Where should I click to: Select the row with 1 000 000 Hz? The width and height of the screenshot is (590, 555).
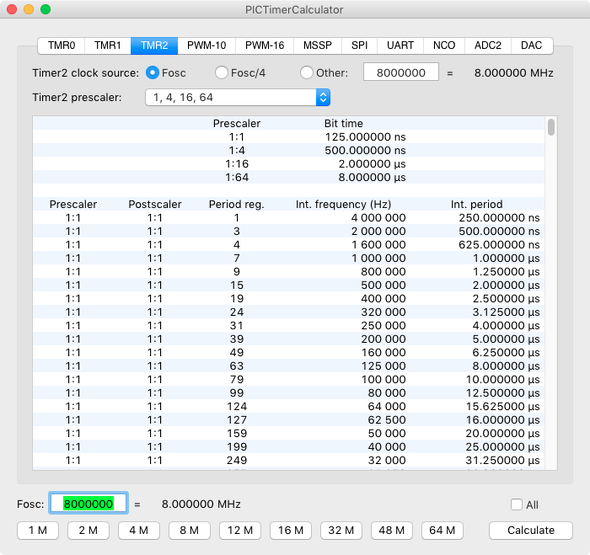[x=289, y=258]
